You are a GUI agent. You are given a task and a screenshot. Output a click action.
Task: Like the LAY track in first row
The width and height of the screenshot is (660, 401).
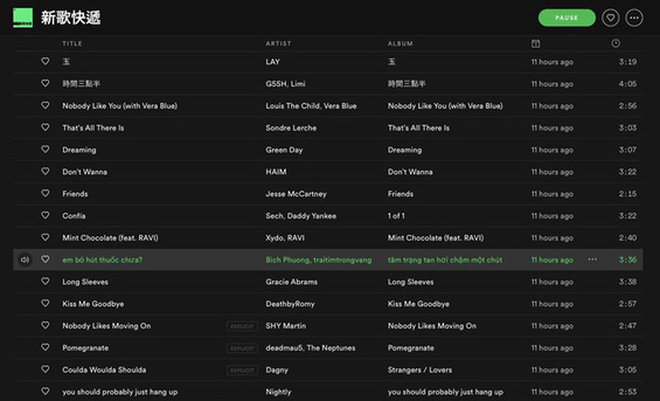tap(45, 61)
